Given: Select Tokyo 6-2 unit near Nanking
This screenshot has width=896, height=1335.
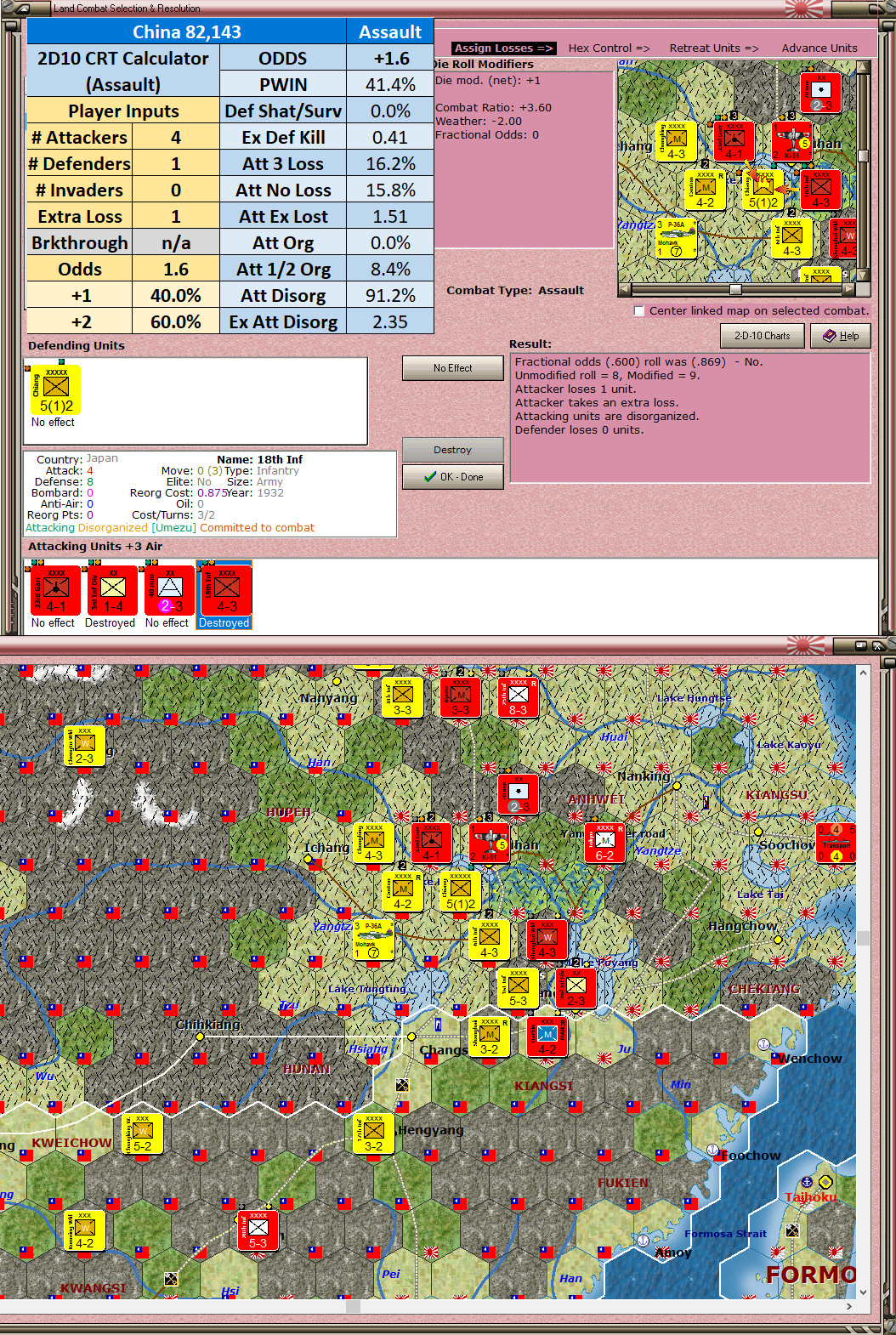Looking at the screenshot, I should tap(604, 843).
